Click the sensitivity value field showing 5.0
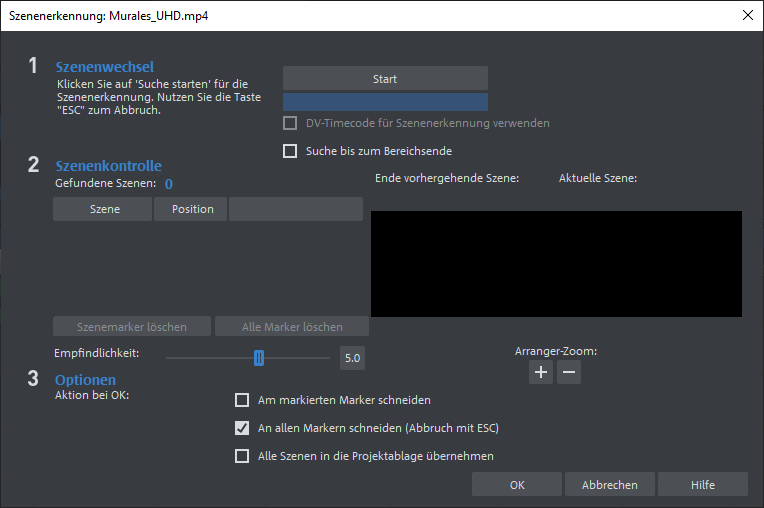This screenshot has width=764, height=508. click(x=352, y=357)
